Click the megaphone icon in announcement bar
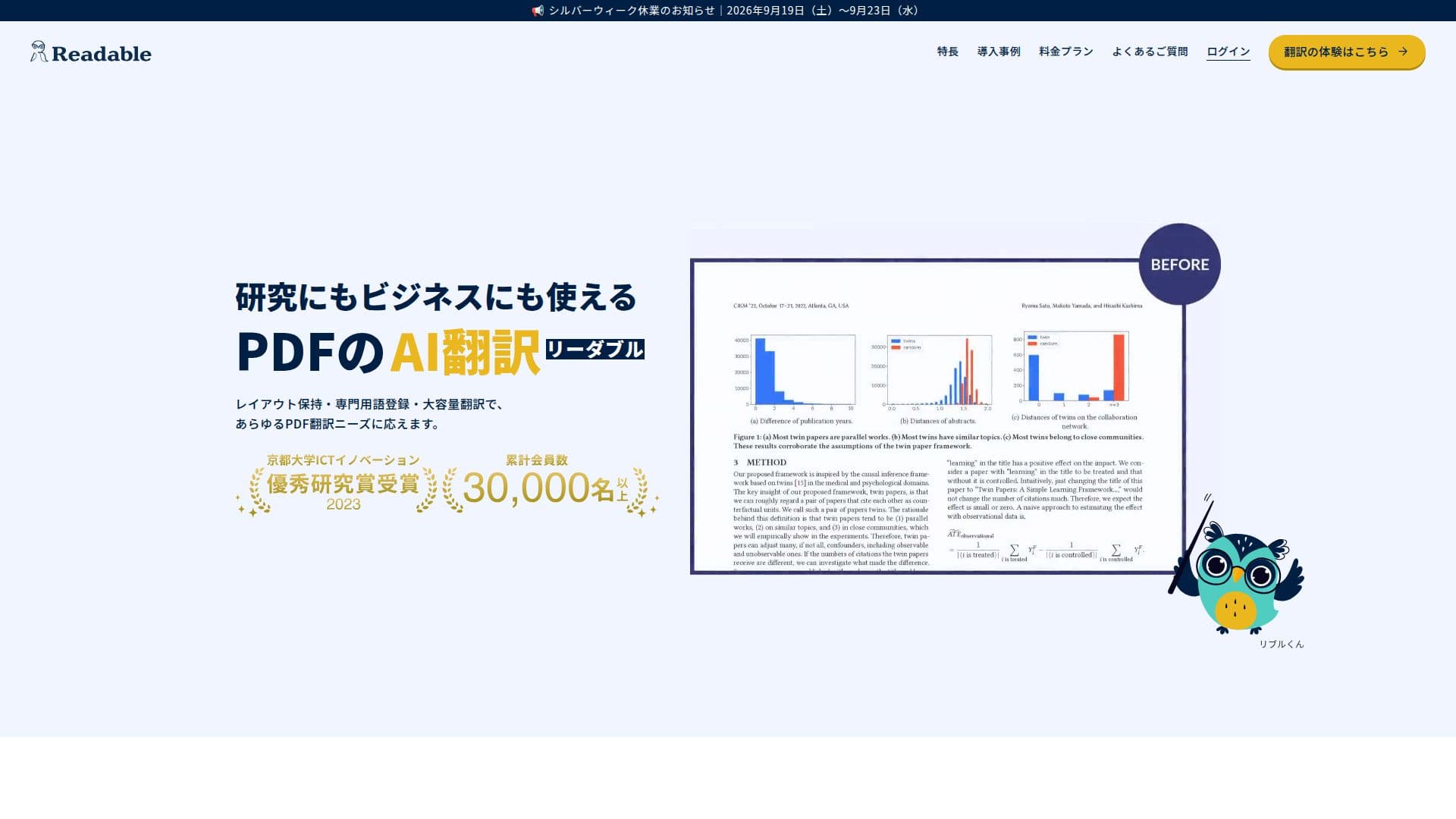1456x819 pixels. click(x=538, y=11)
